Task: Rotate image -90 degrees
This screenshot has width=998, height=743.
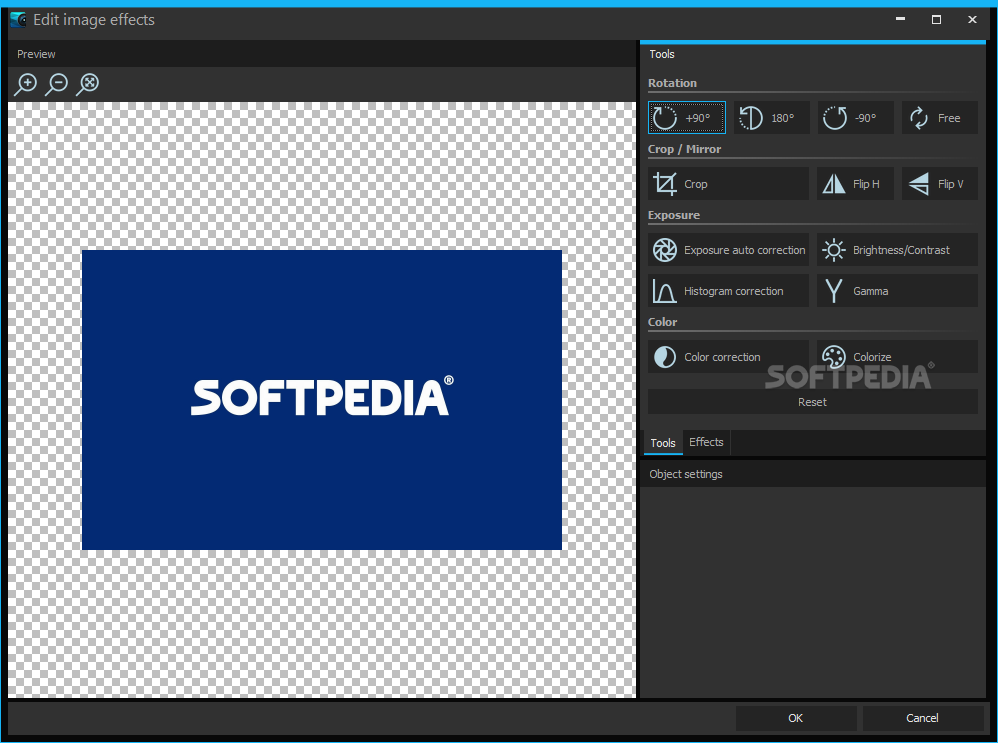Action: click(855, 118)
